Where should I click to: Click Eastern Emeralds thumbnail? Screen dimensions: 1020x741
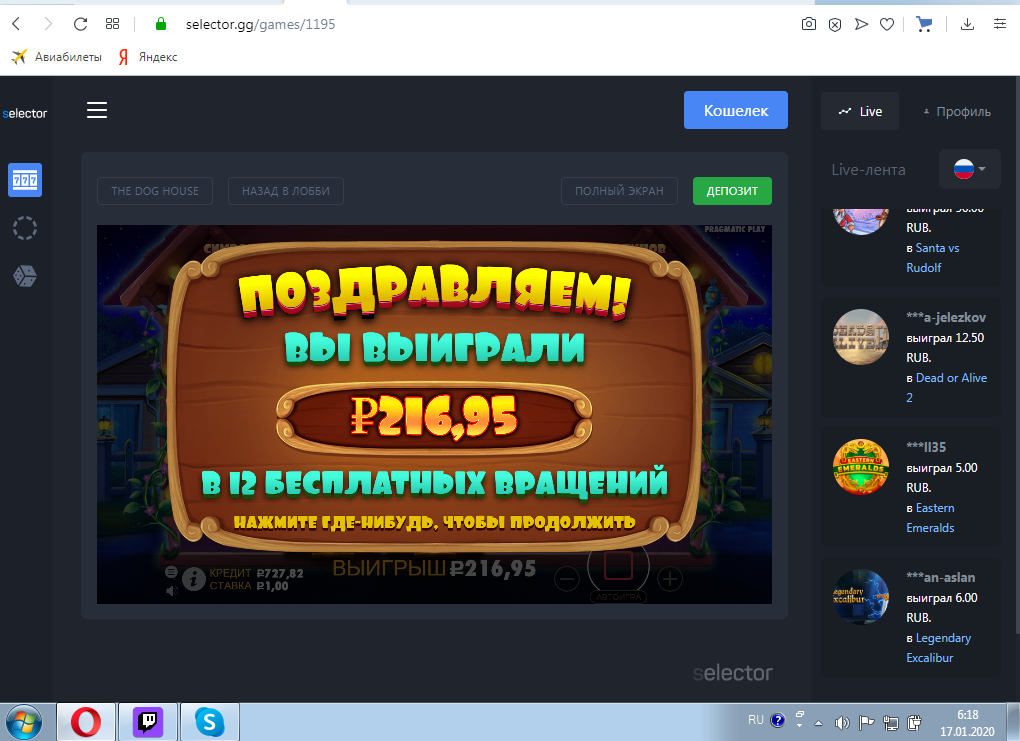(861, 467)
